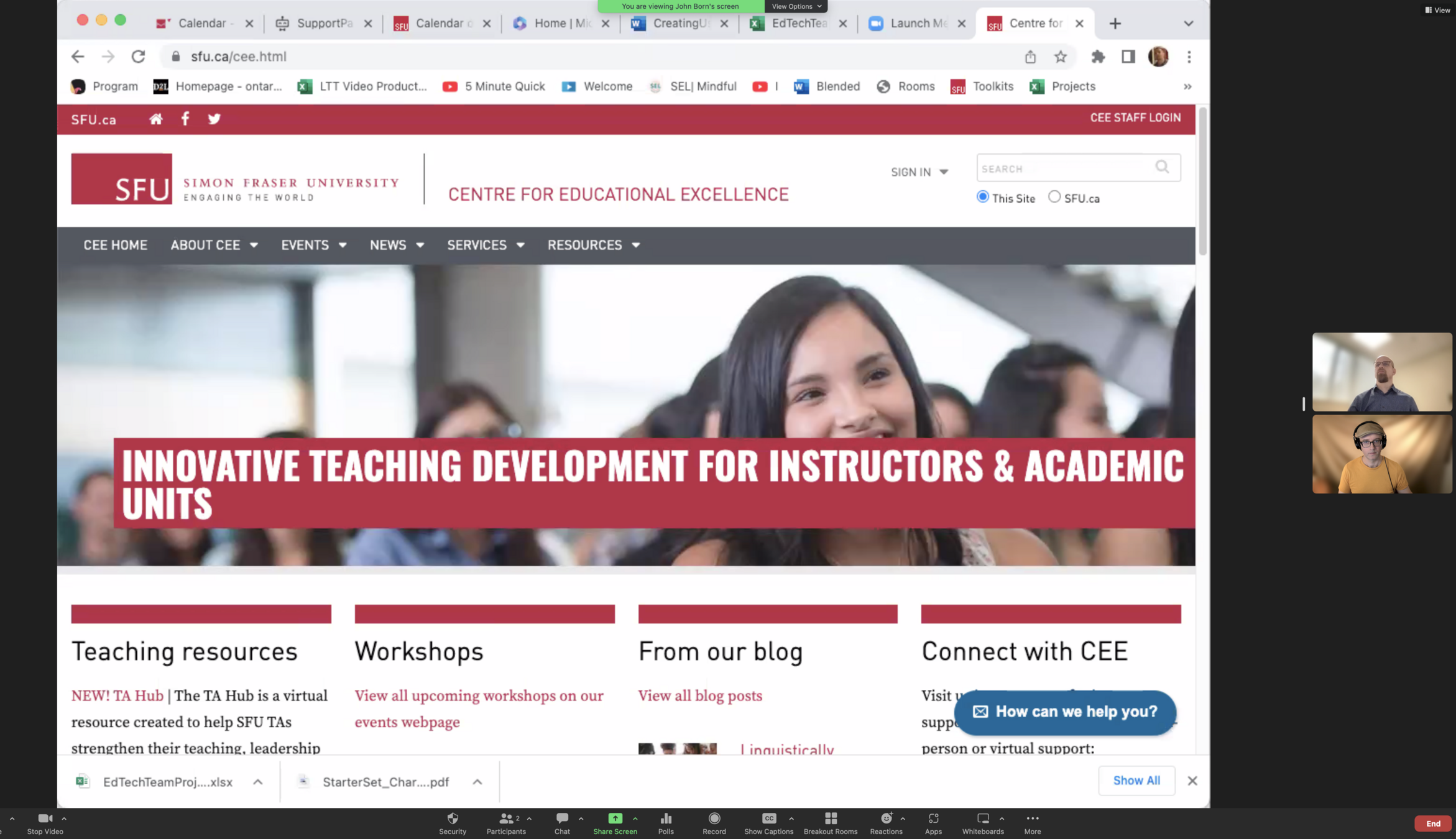Switch to the EdTechTea browser tab
The image size is (1456, 839).
799,24
